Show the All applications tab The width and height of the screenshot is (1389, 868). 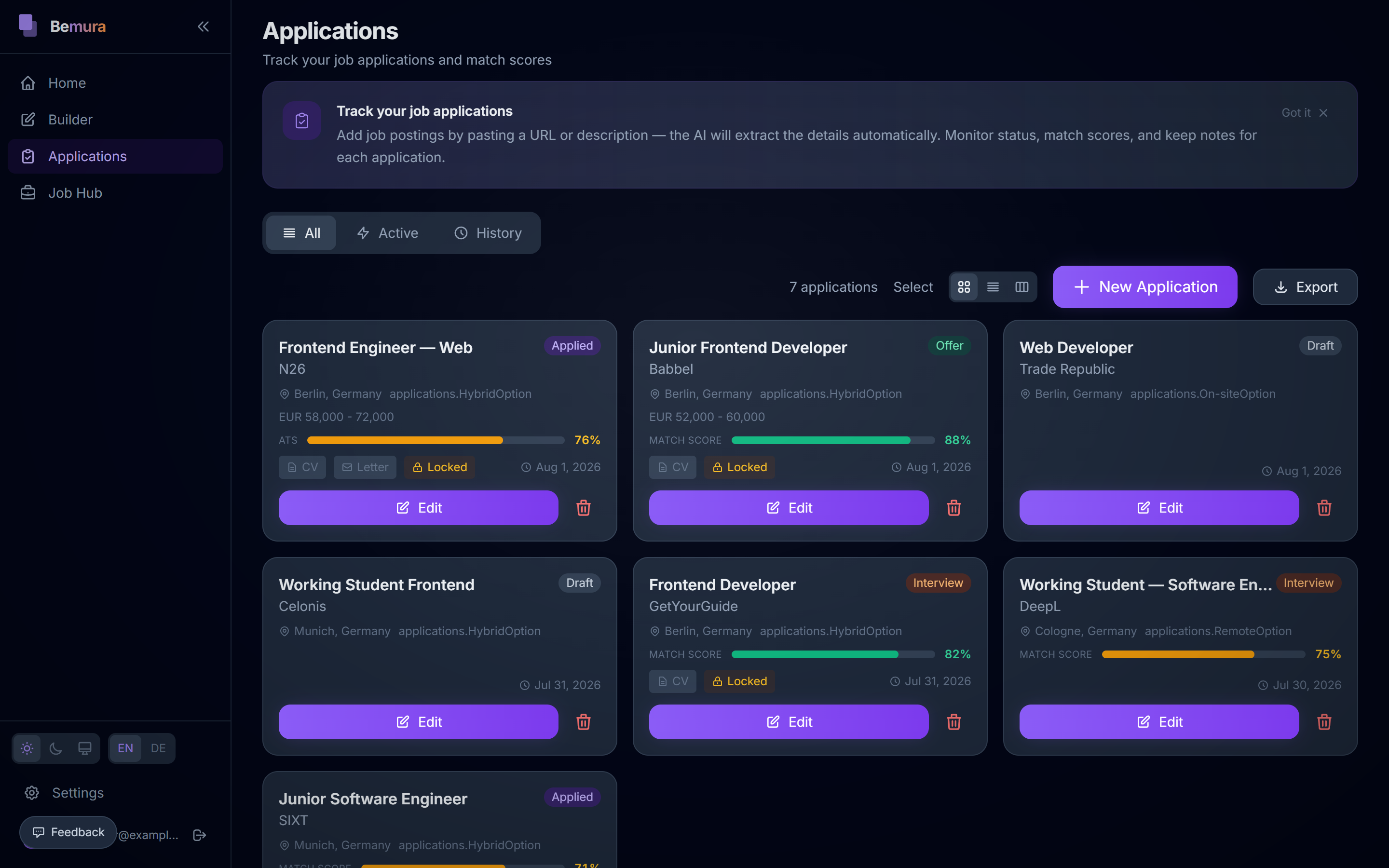[x=301, y=233]
